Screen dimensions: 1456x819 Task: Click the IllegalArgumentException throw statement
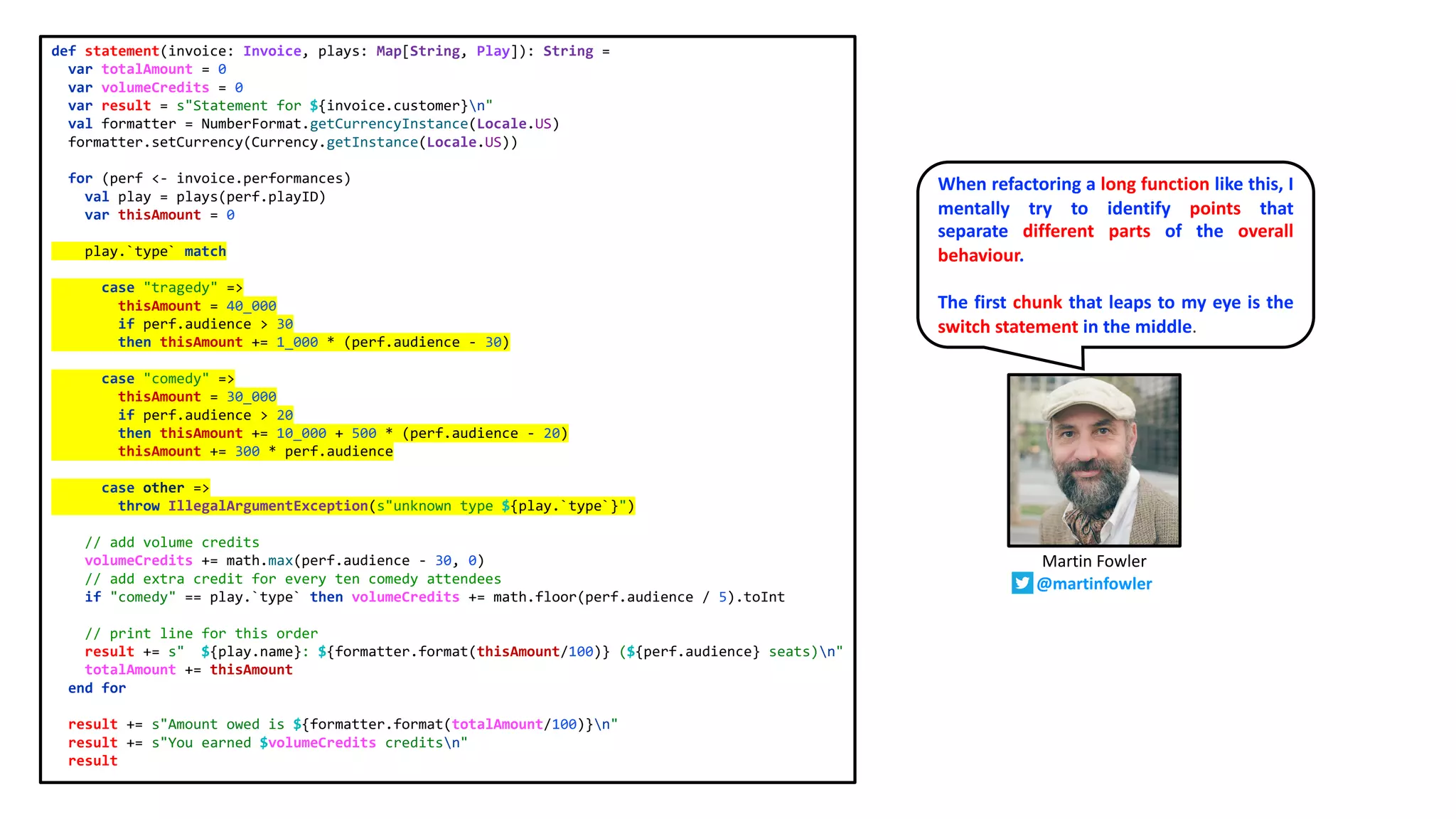375,506
